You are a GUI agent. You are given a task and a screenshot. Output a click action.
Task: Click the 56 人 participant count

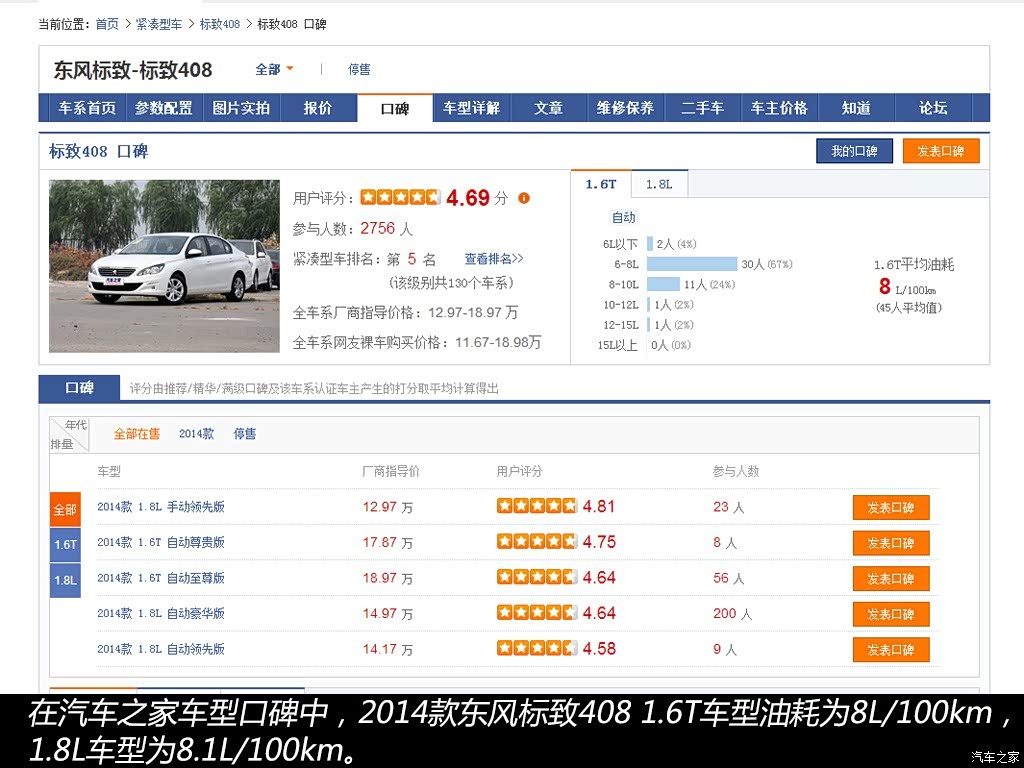pos(729,578)
